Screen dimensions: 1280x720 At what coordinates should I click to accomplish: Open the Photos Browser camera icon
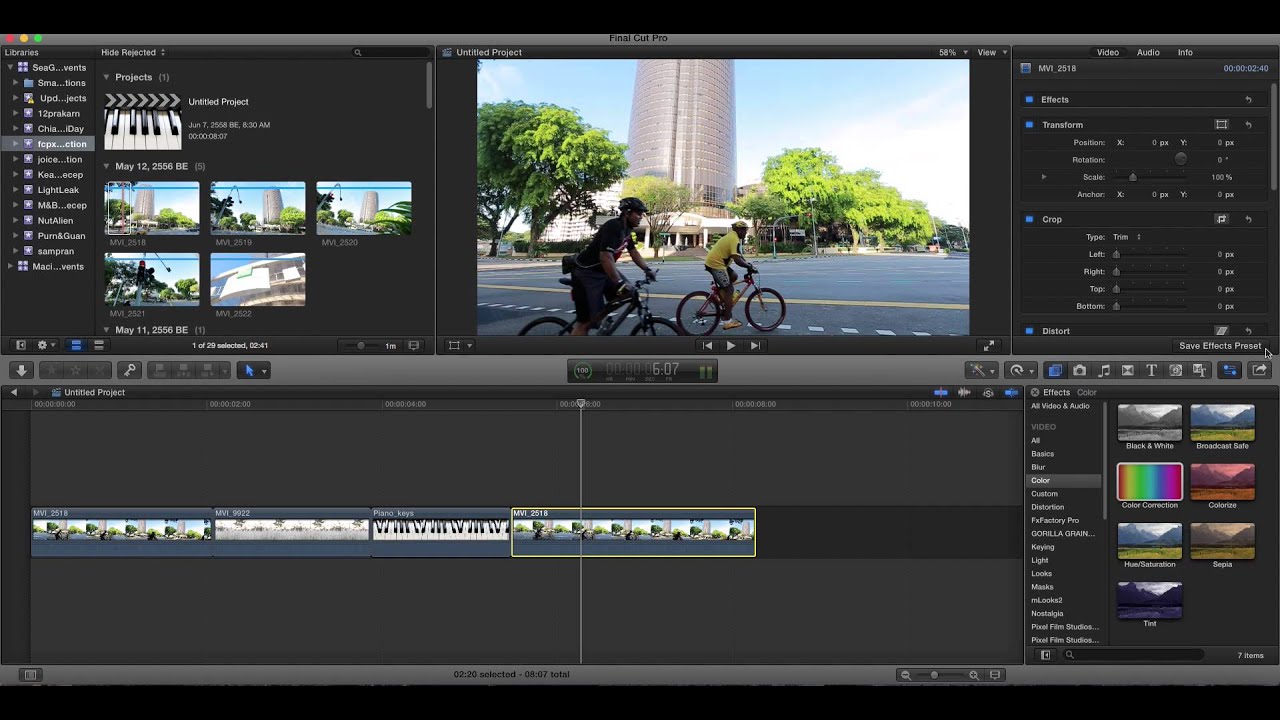[x=1079, y=370]
